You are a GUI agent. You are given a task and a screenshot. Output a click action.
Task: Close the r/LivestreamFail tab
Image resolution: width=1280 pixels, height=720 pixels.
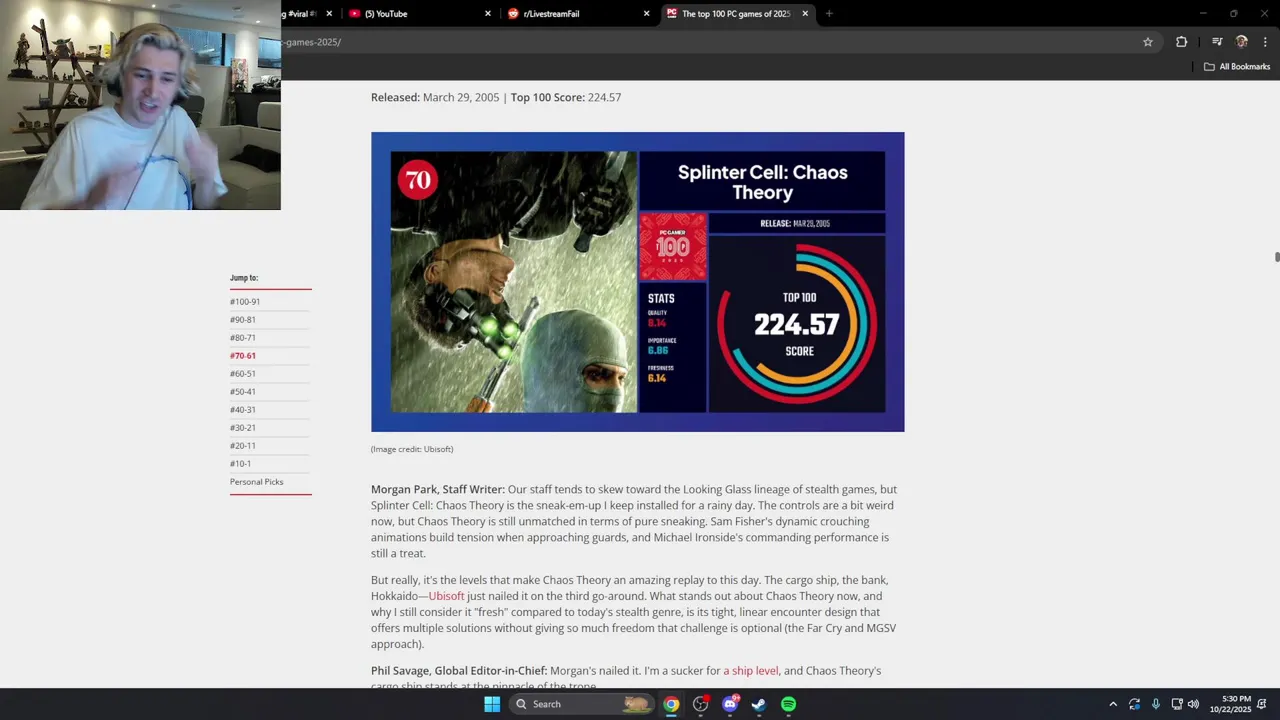[x=647, y=14]
